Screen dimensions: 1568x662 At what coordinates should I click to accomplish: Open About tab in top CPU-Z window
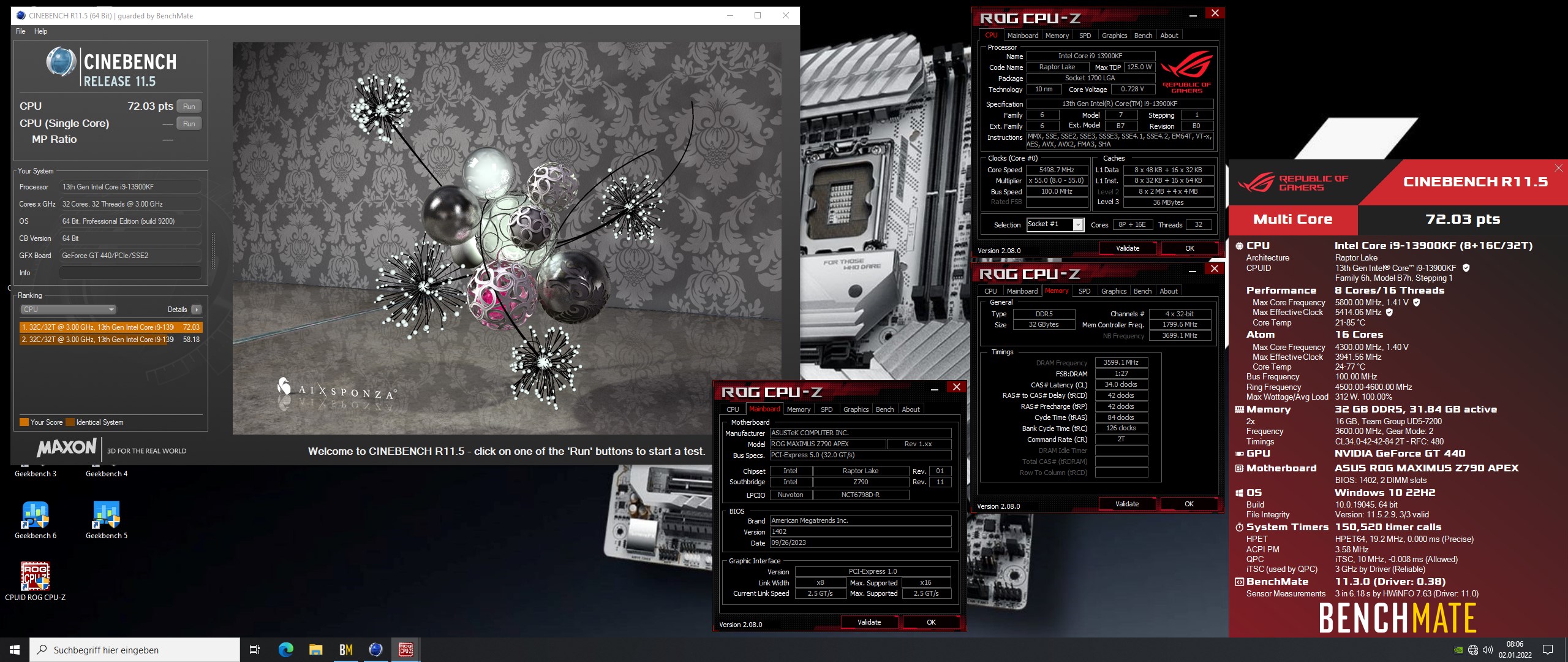1169,36
